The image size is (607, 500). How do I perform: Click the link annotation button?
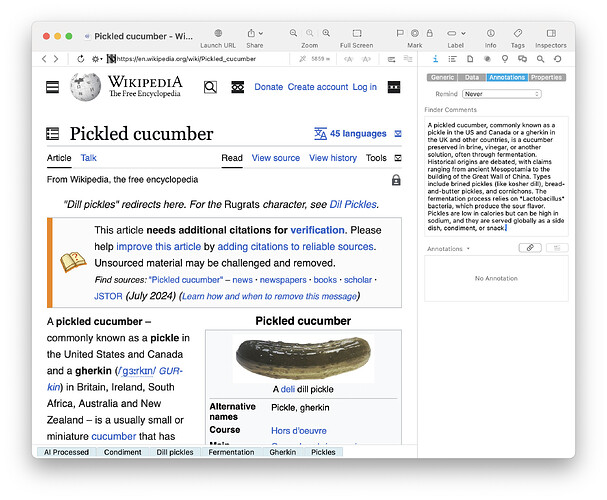pos(530,247)
